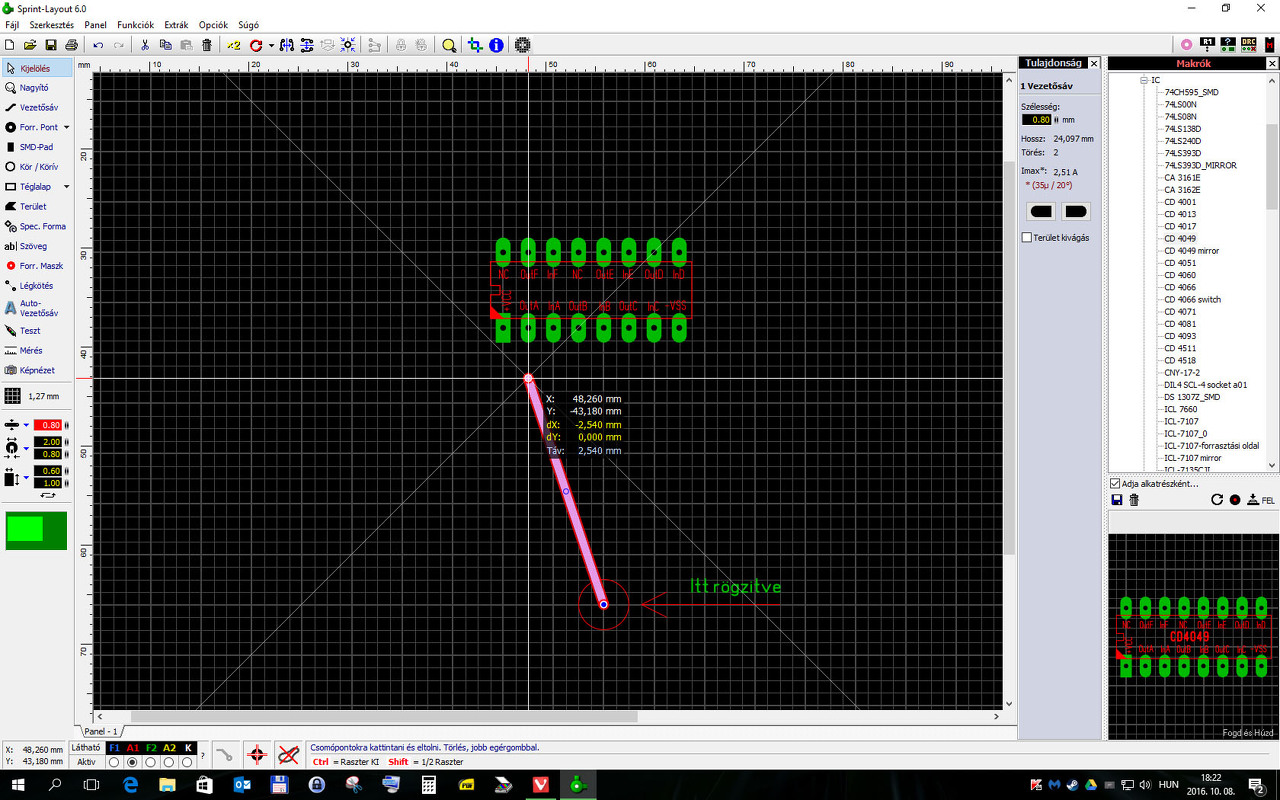Open the Fájl menu
Image resolution: width=1280 pixels, height=800 pixels.
(12, 25)
